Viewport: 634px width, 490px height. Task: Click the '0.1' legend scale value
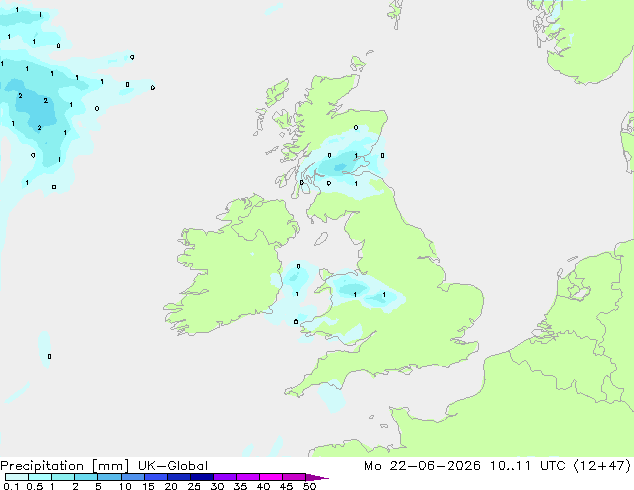[x=11, y=486]
